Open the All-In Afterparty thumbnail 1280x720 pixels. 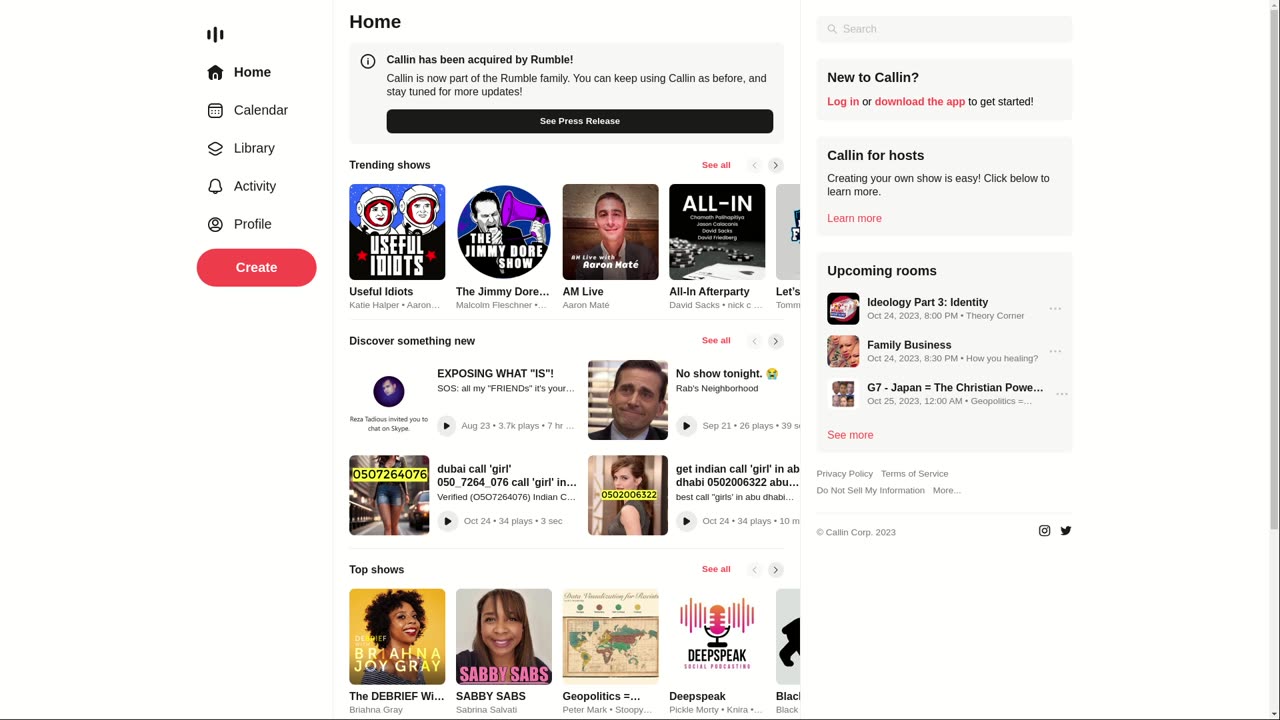point(717,232)
